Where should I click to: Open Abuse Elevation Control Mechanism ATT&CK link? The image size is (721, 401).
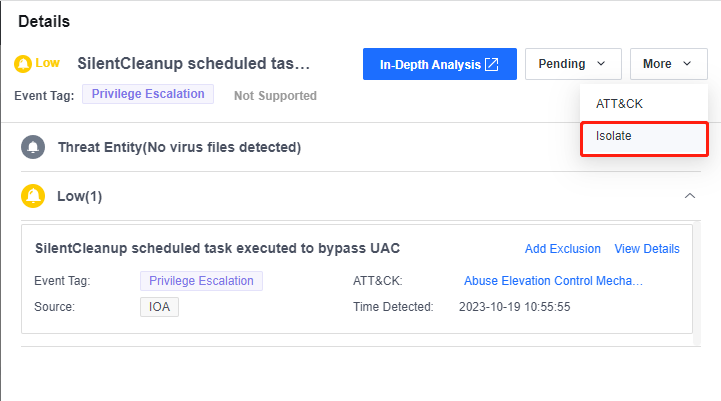[553, 281]
